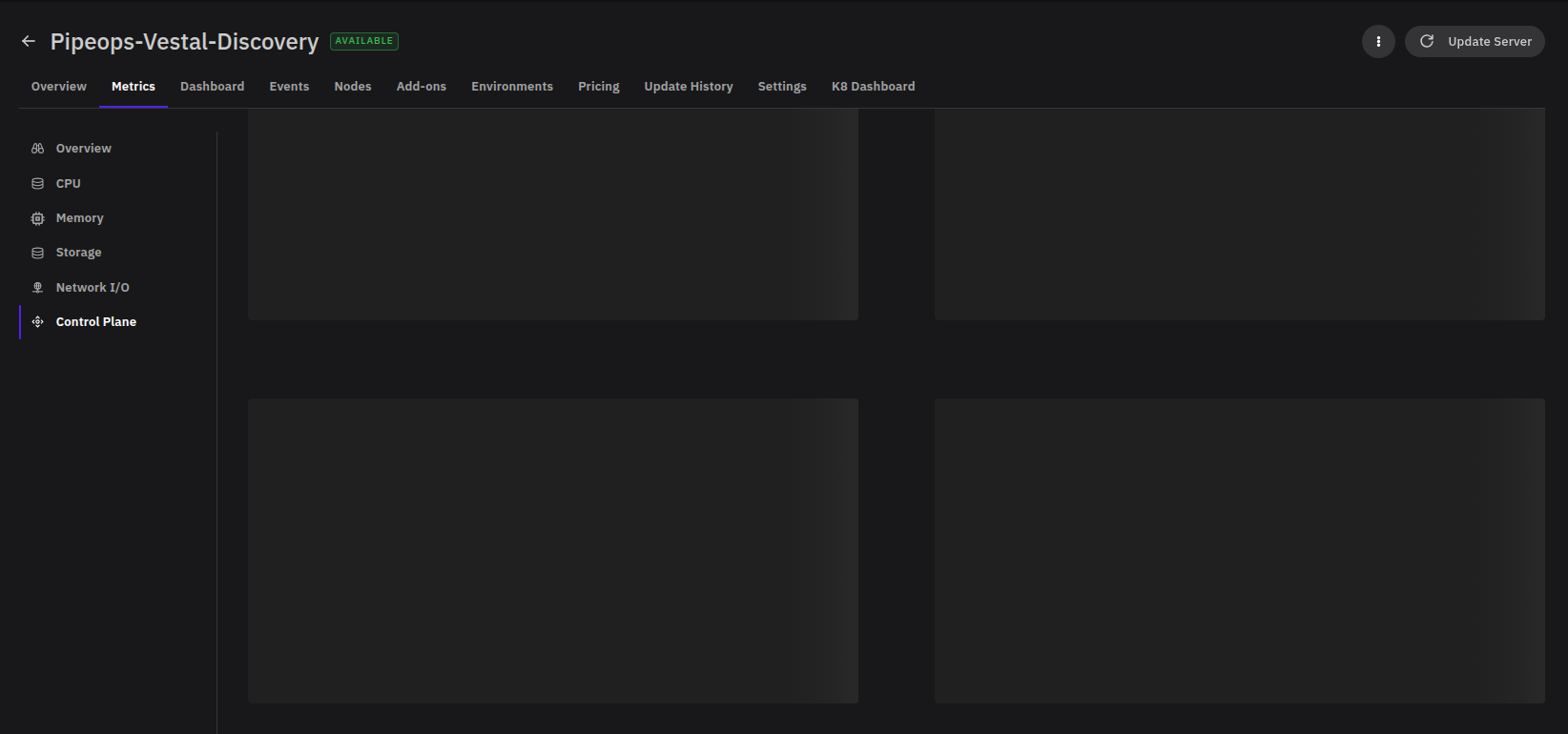The width and height of the screenshot is (1568, 734).
Task: Click the Update Server button label
Action: 1490,41
